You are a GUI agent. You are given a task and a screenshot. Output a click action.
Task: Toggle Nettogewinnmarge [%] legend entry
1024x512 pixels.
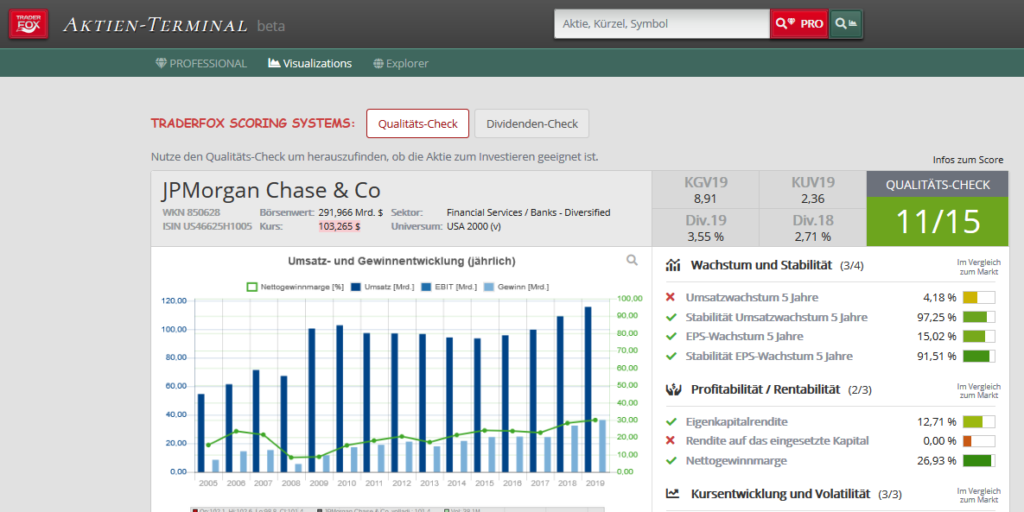(295, 287)
